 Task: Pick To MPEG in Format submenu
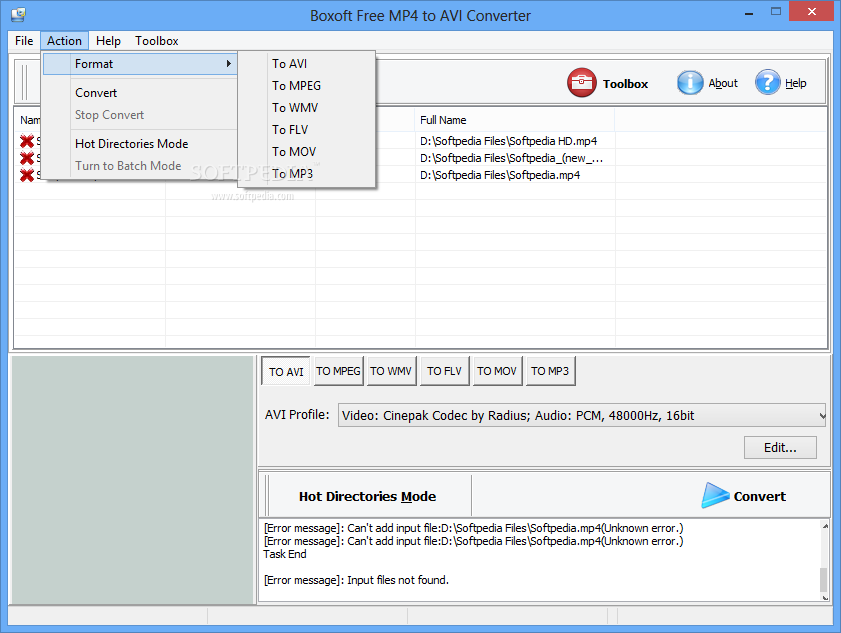(306, 86)
